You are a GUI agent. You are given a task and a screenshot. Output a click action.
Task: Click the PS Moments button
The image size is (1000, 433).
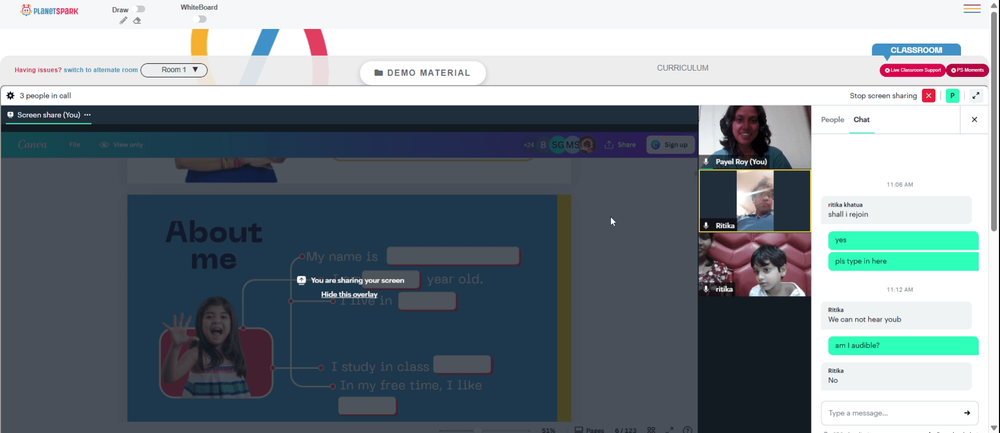(x=967, y=70)
